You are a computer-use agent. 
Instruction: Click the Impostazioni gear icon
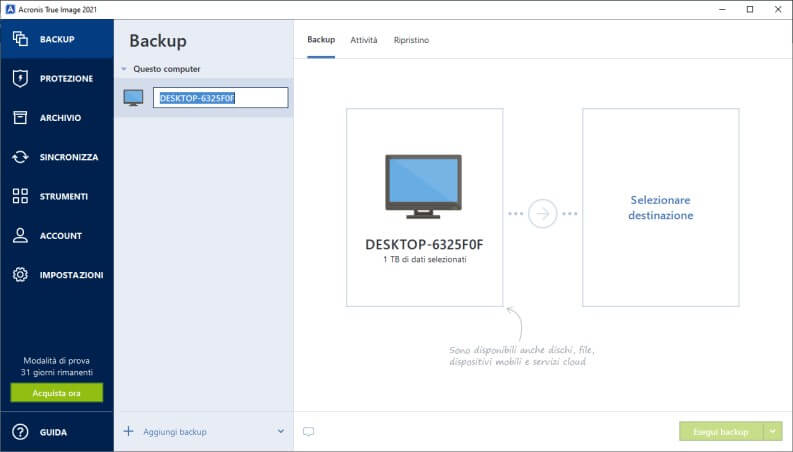pyautogui.click(x=20, y=275)
